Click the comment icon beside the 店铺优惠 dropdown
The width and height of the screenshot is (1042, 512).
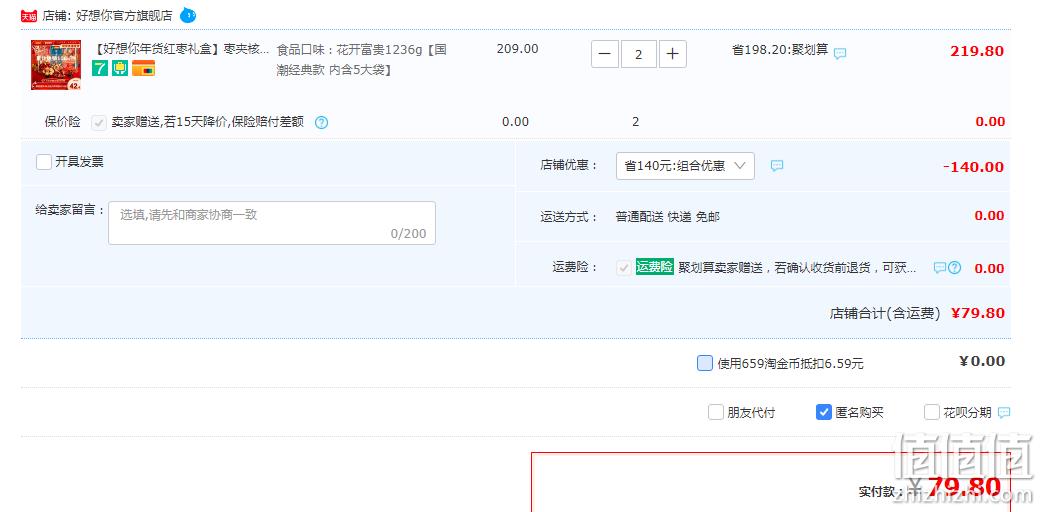[x=777, y=166]
